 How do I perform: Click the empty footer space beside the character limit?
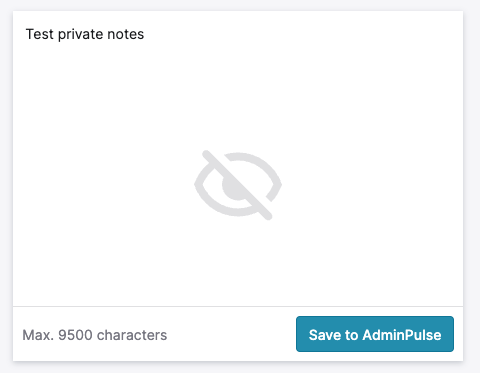(x=231, y=334)
